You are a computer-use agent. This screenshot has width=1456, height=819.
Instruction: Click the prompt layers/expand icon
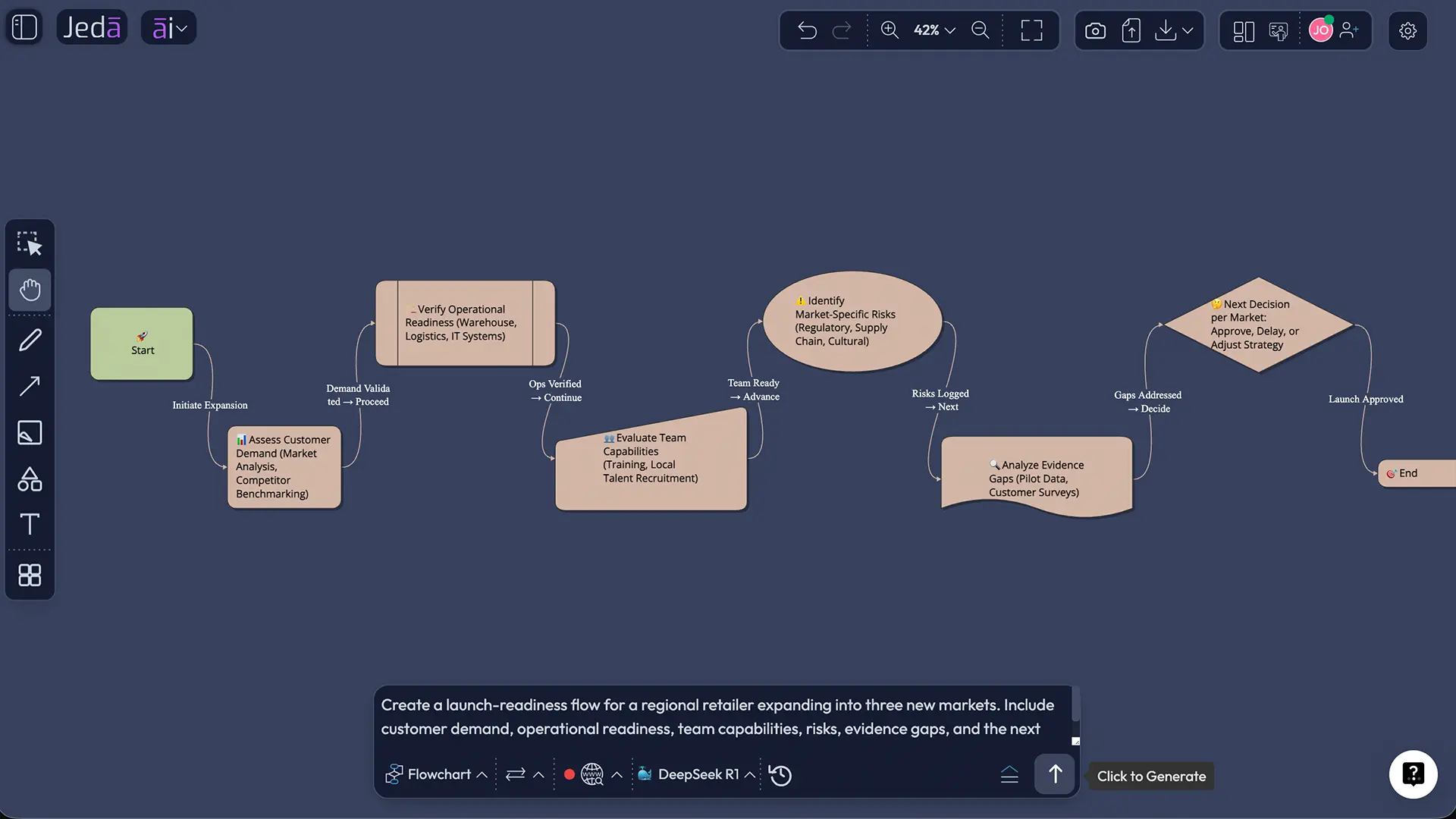(1009, 774)
